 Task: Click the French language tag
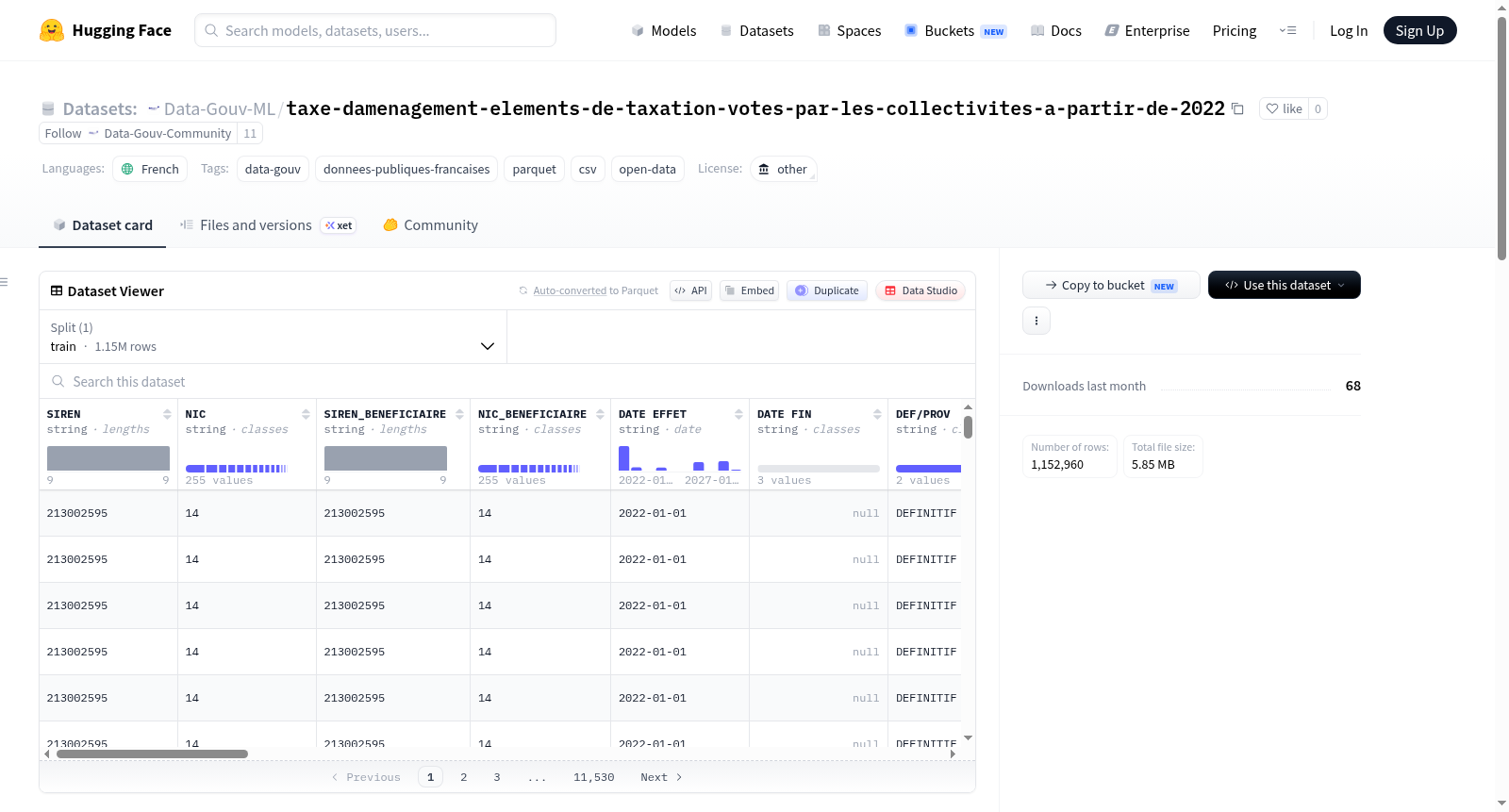click(150, 169)
